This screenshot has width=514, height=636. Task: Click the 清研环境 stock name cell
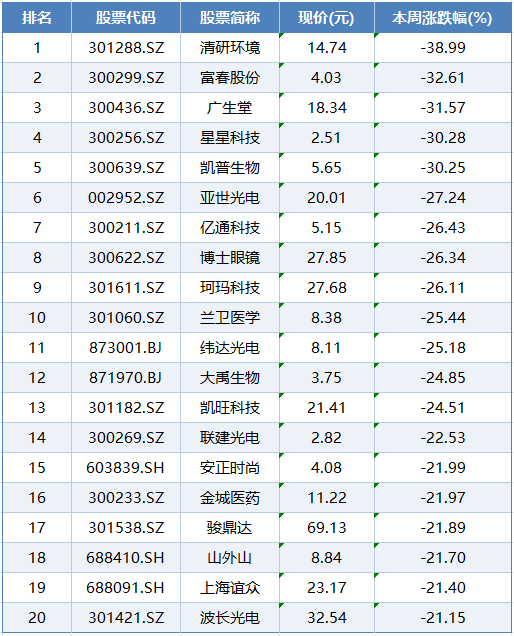[x=230, y=48]
